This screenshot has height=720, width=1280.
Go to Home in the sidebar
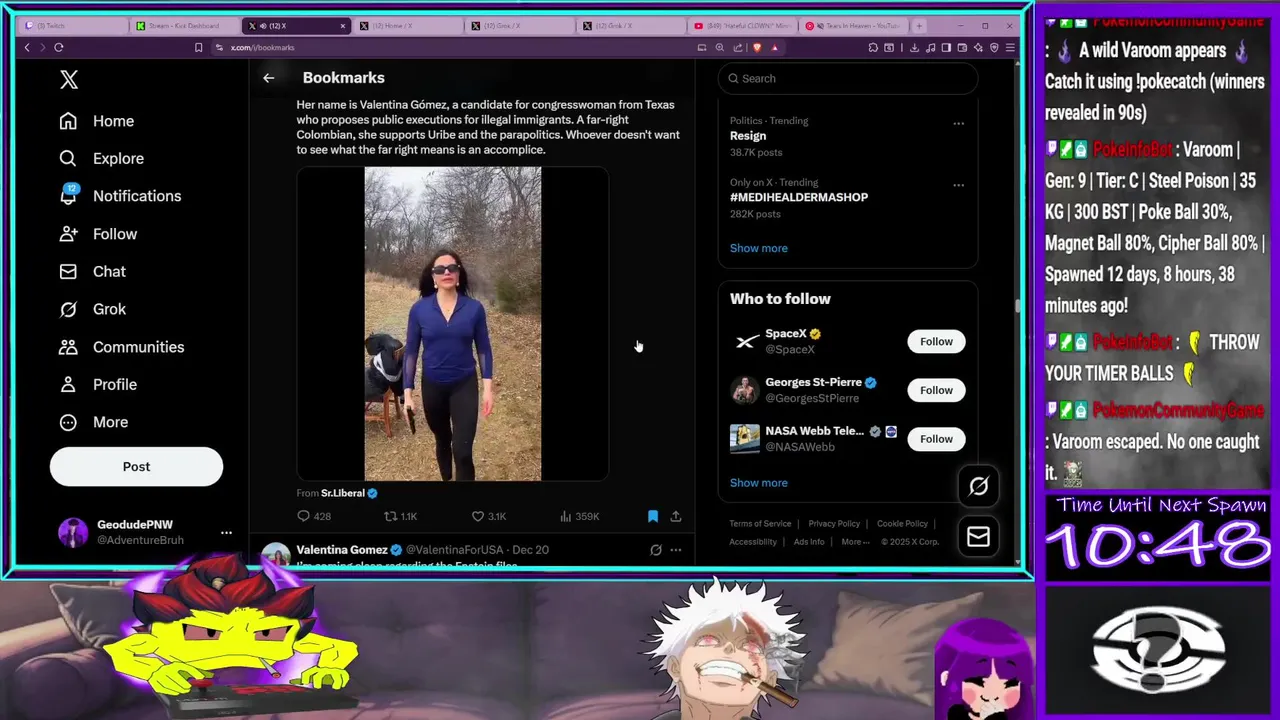click(96, 121)
